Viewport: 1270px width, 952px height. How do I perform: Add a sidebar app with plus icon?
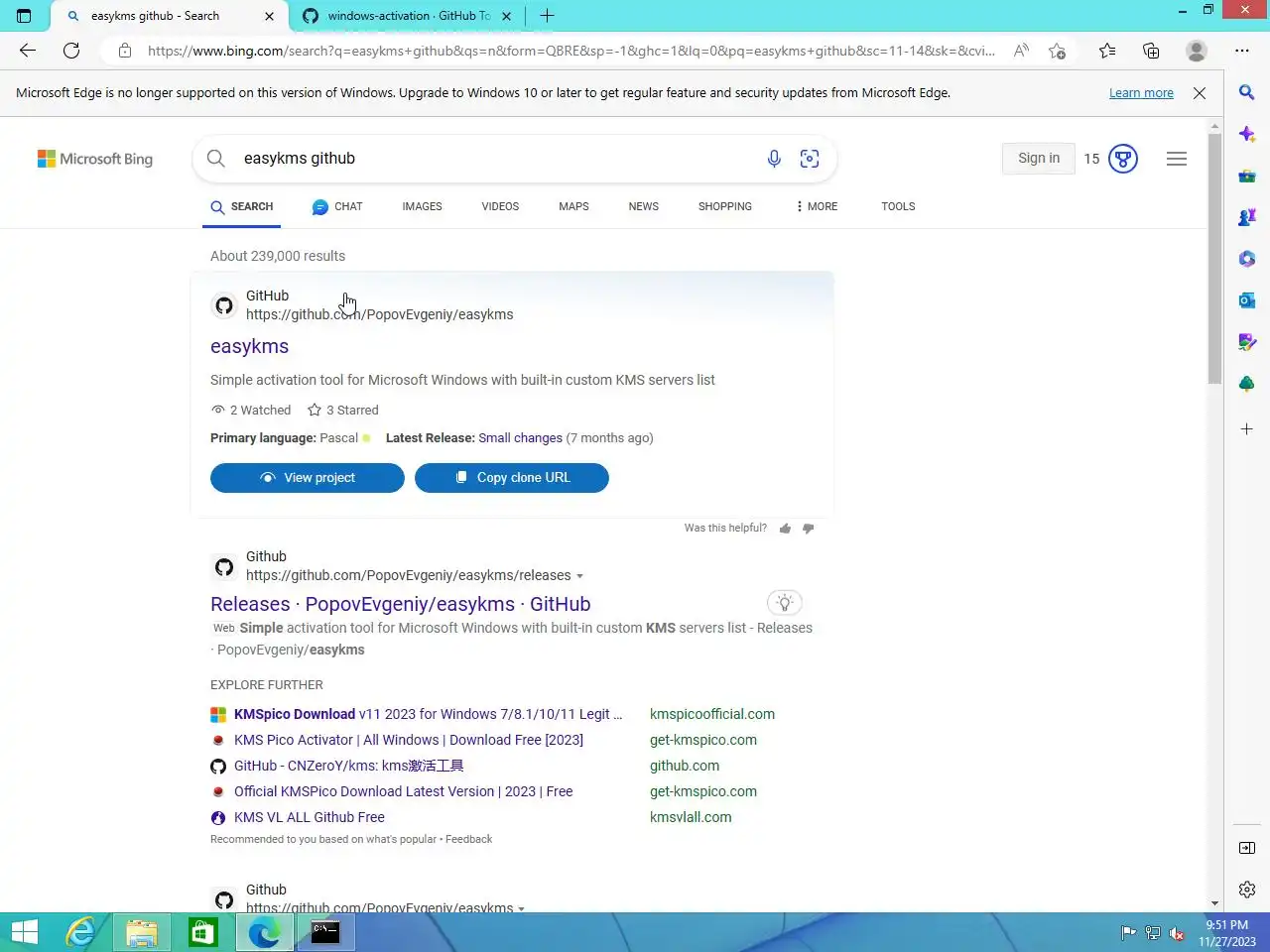coord(1247,429)
